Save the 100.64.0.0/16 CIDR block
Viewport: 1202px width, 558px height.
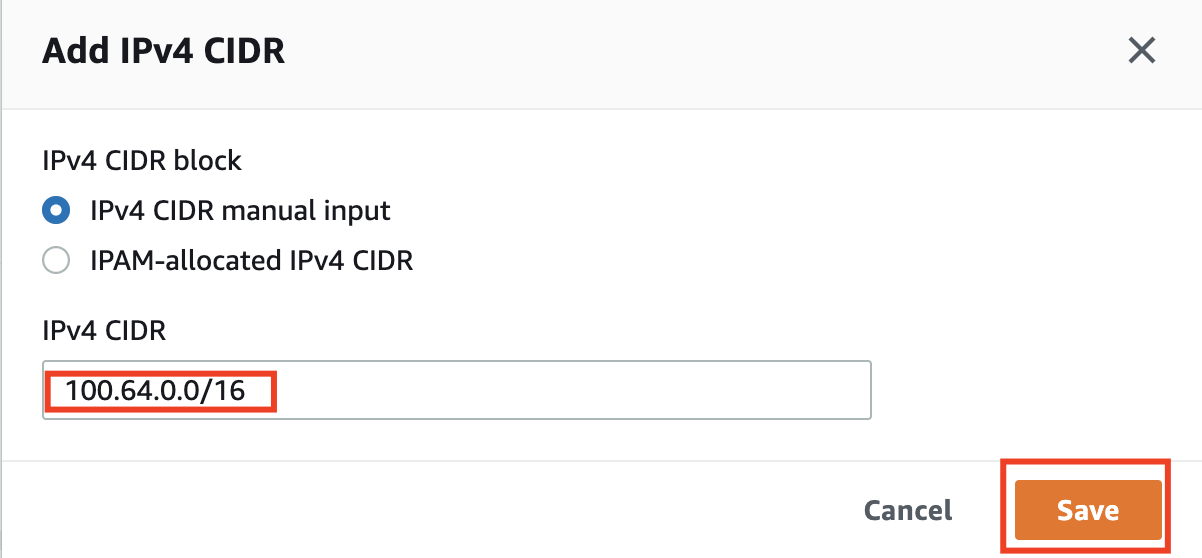(x=1087, y=510)
